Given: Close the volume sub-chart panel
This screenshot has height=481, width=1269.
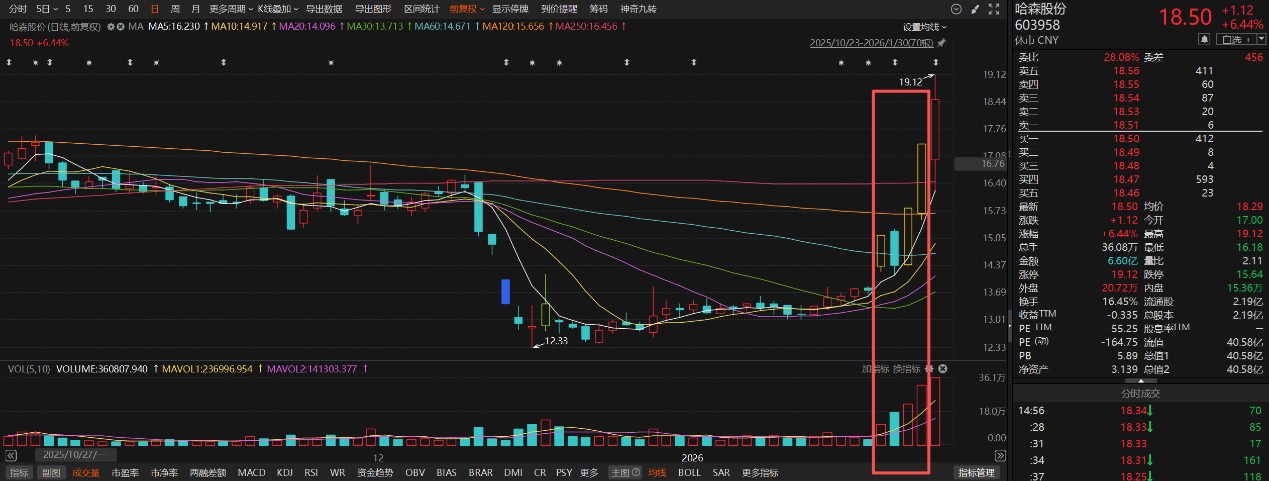Looking at the screenshot, I should (942, 369).
